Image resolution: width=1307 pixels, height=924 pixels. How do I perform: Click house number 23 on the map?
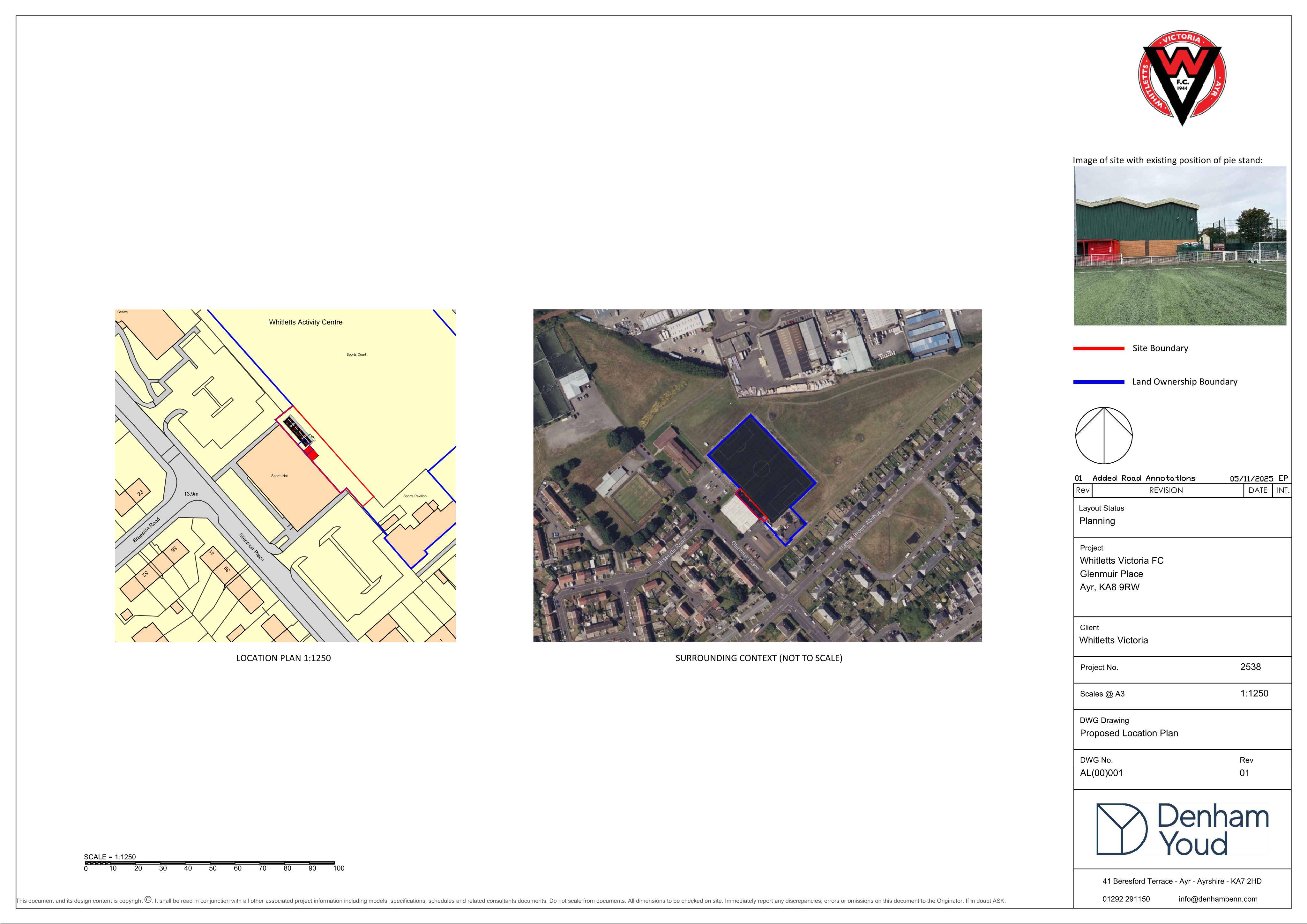(140, 493)
